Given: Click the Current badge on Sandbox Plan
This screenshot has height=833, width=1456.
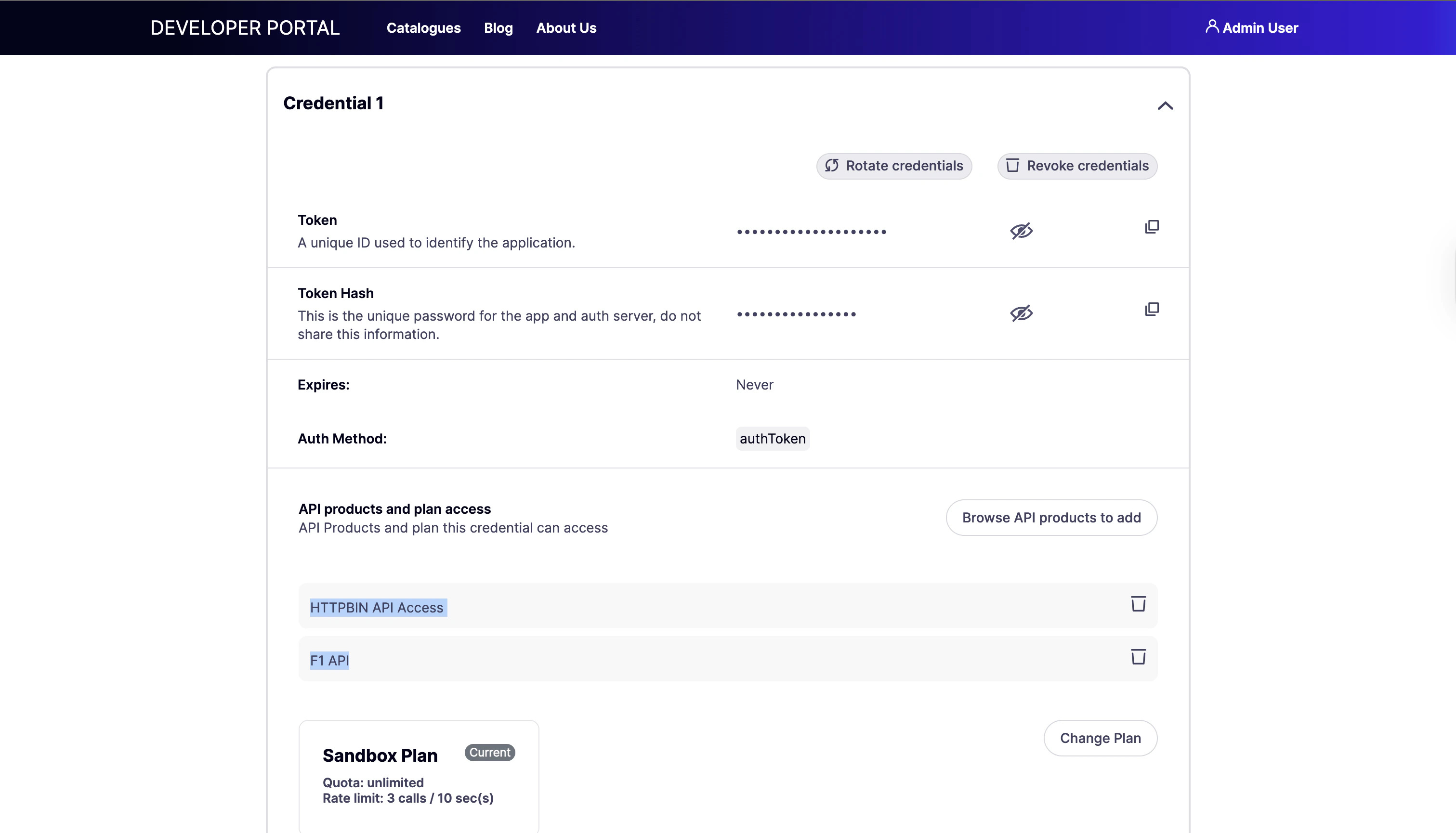Looking at the screenshot, I should (x=489, y=752).
